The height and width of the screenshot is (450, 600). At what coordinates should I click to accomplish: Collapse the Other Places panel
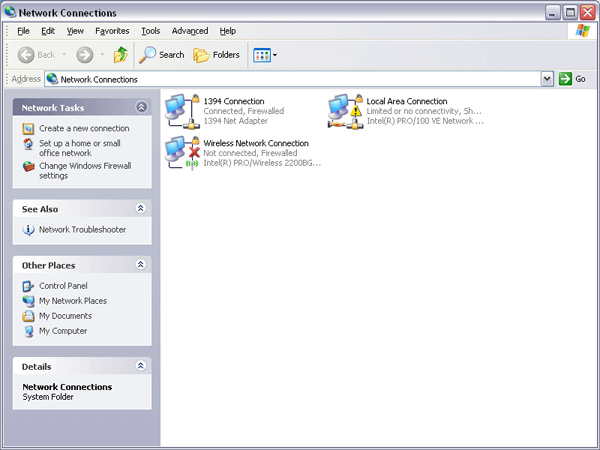tap(141, 265)
